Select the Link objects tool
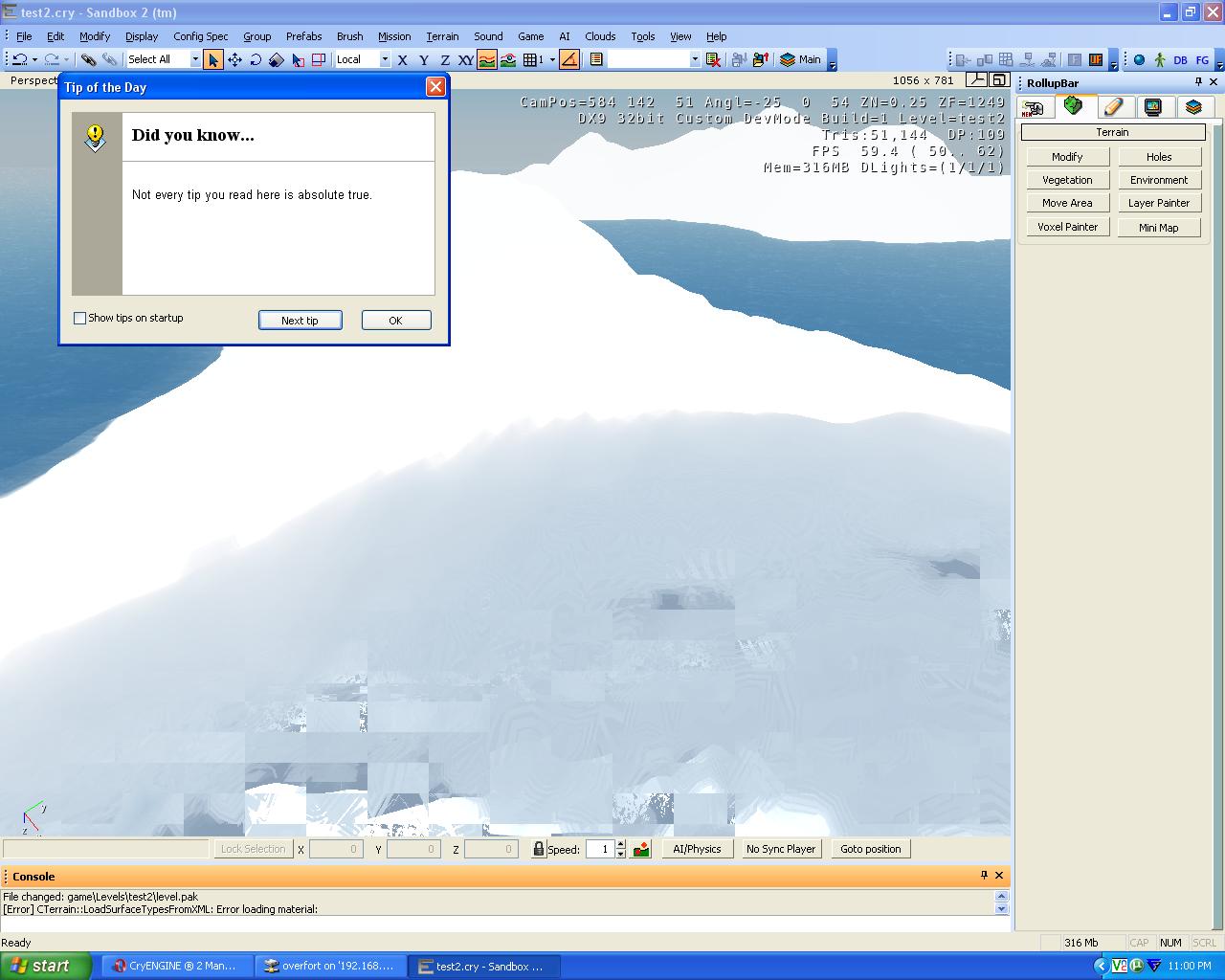Screen dimensions: 1225x980 click(x=88, y=59)
